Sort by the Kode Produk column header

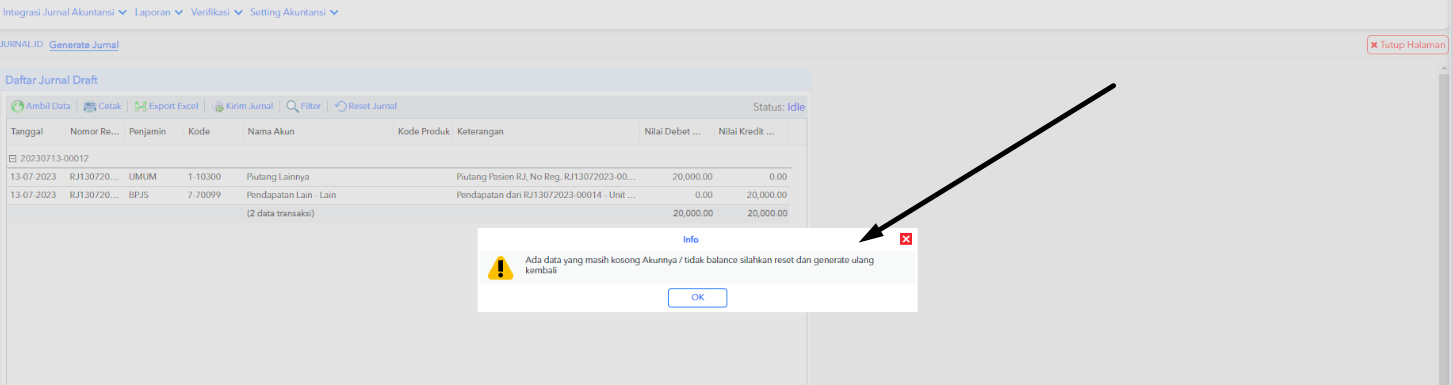[x=423, y=131]
